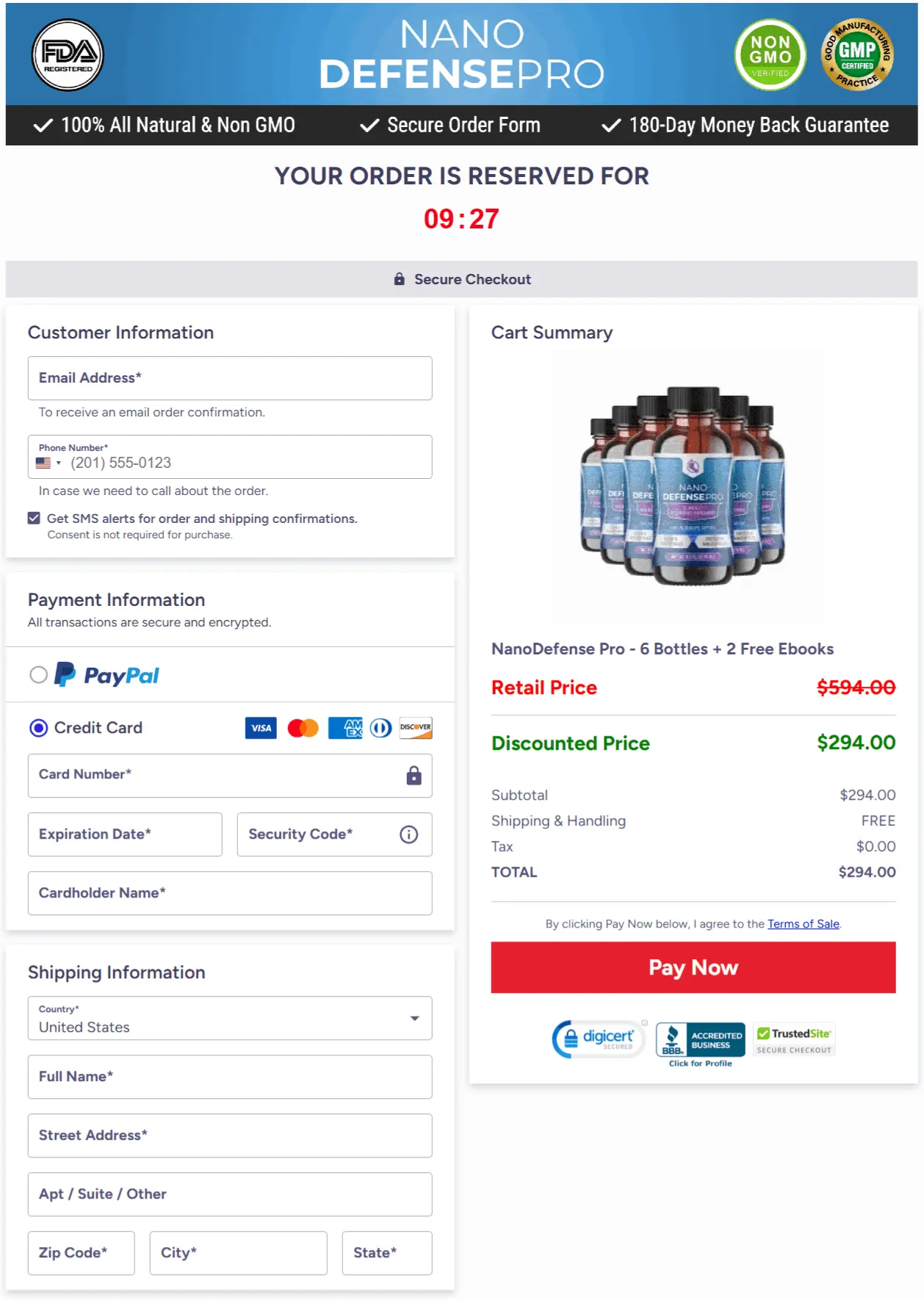Select PayPal as payment method
This screenshot has height=1300, width=924.
click(x=38, y=676)
